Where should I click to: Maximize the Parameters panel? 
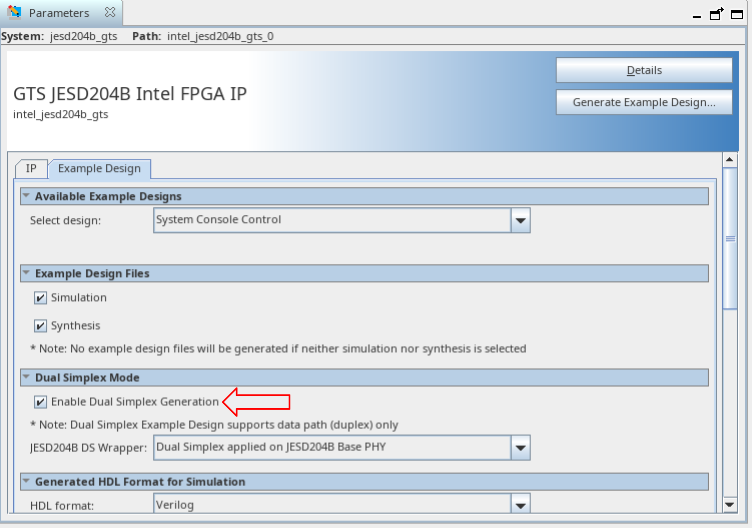pos(737,14)
